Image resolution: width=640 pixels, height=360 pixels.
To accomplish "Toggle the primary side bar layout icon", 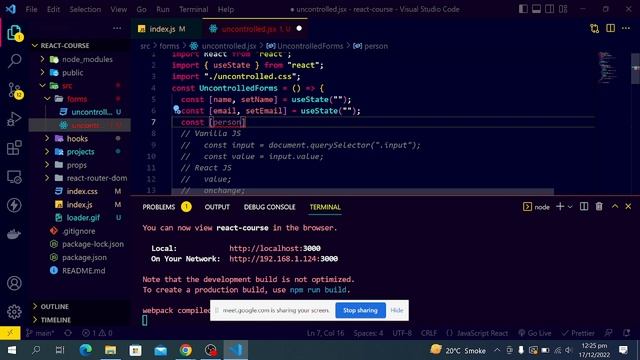I will [x=523, y=9].
